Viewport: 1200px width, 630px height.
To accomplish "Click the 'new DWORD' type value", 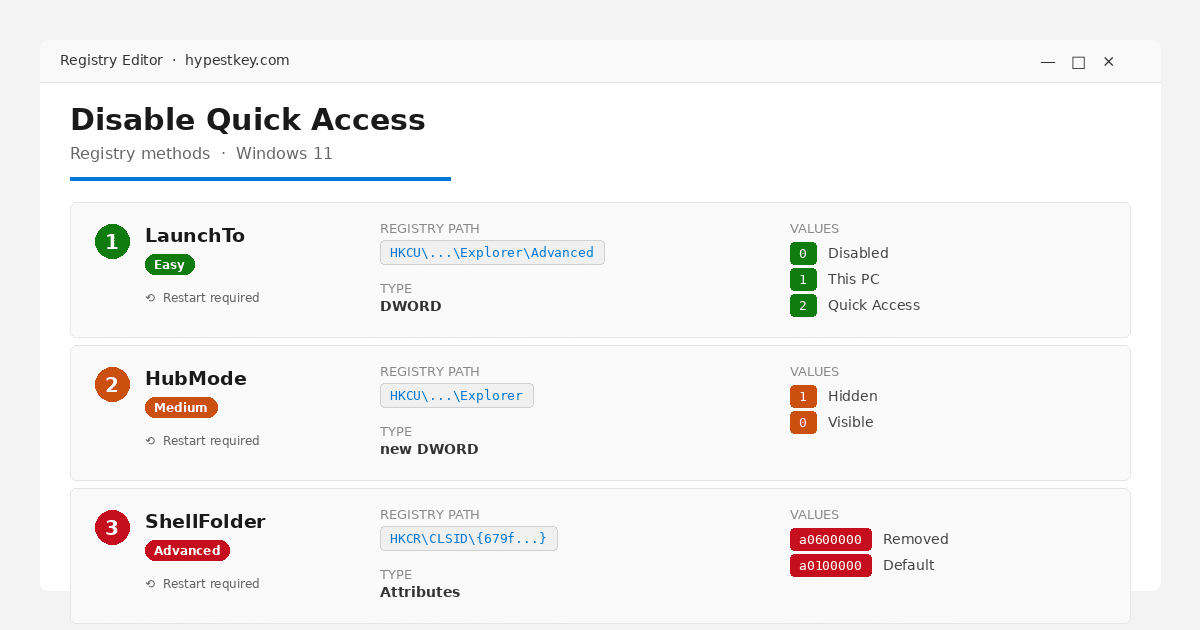I will click(429, 450).
